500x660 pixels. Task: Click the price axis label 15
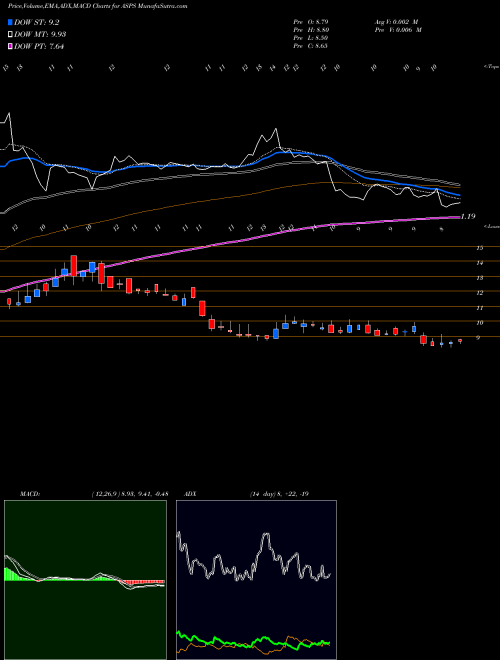(x=479, y=248)
